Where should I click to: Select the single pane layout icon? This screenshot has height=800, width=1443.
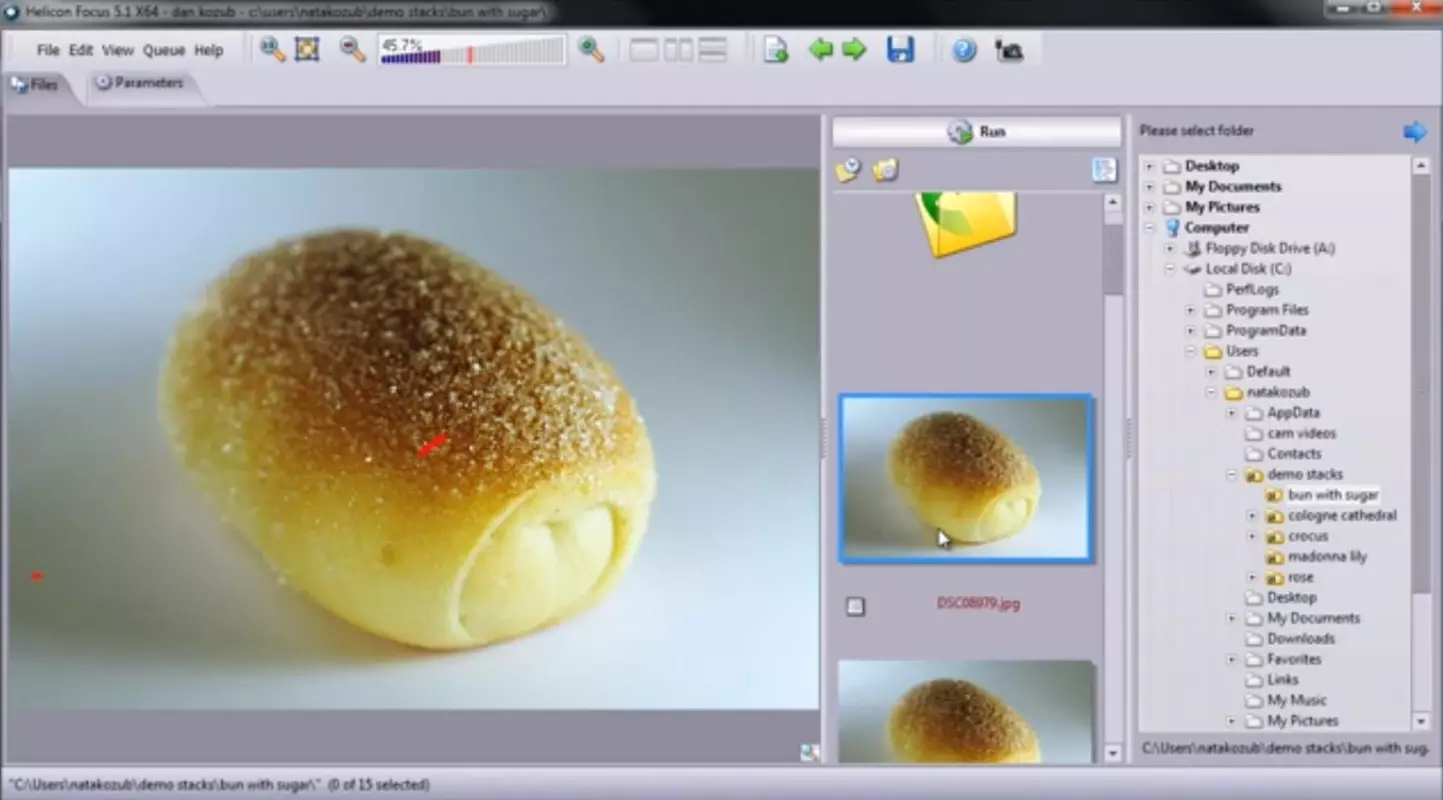coord(644,50)
